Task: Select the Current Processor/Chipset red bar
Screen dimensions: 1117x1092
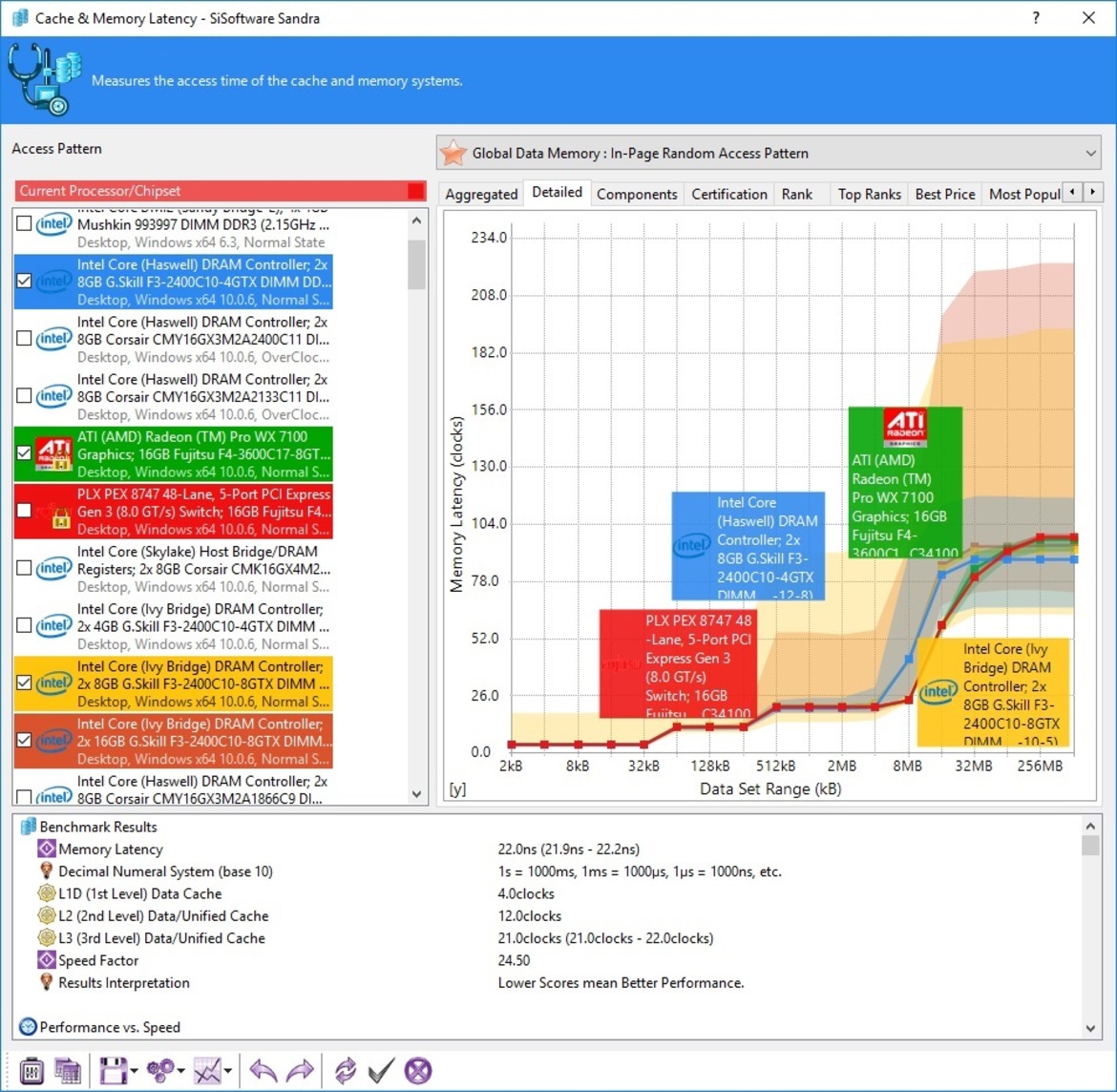Action: click(x=221, y=191)
